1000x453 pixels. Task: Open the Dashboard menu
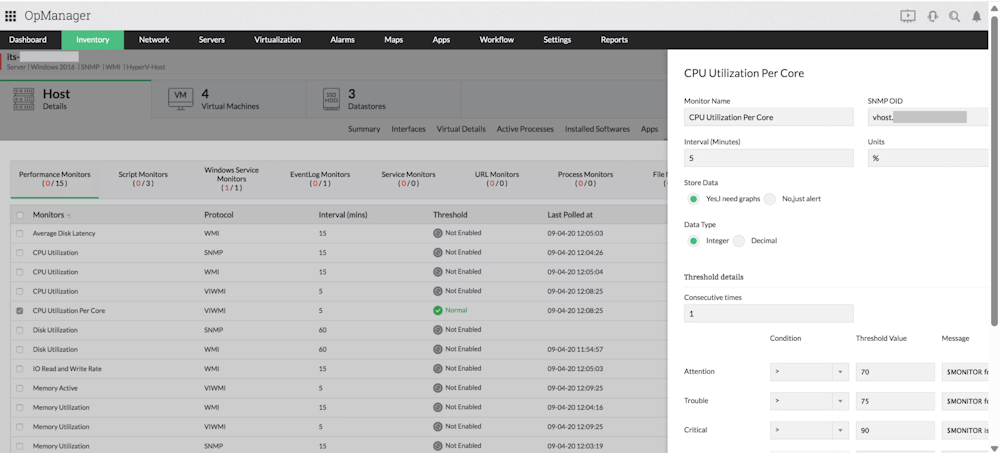coord(28,40)
